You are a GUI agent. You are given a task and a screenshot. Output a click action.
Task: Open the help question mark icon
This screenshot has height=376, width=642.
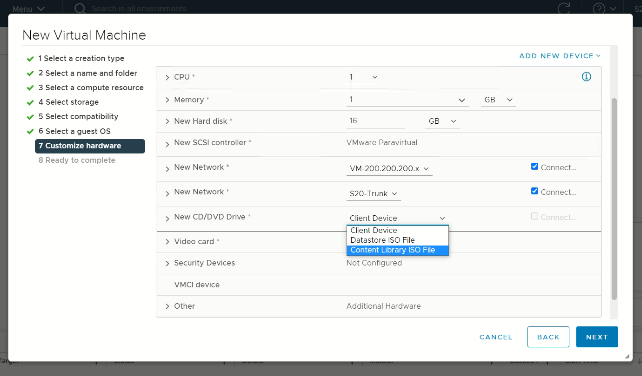599,8
